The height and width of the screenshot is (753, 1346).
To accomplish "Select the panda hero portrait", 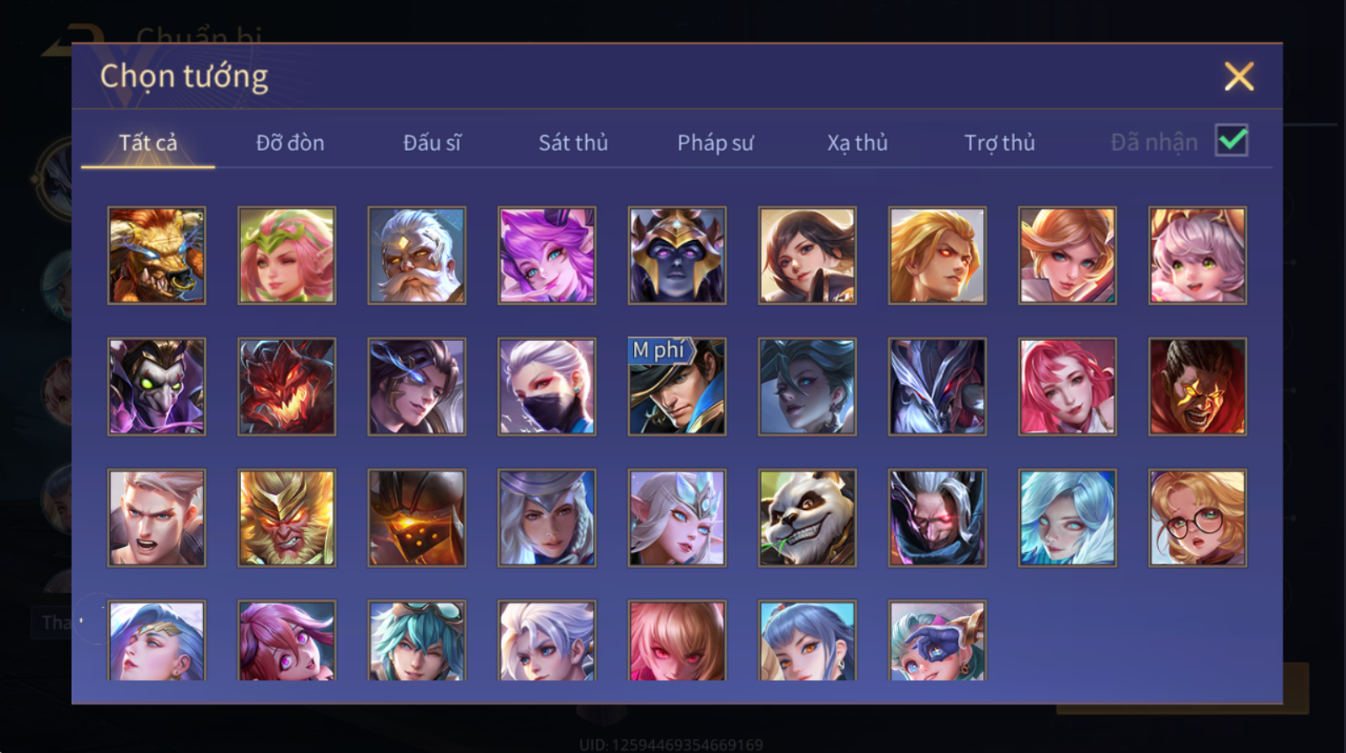I will tap(807, 518).
